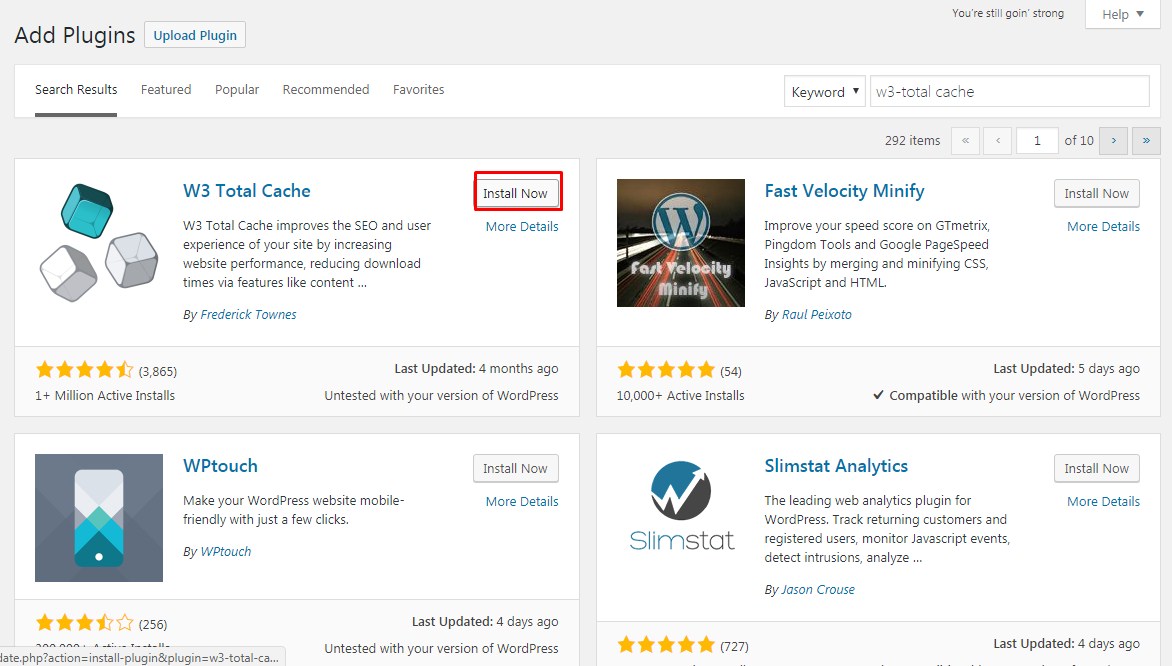Go to next results page

[x=1114, y=141]
